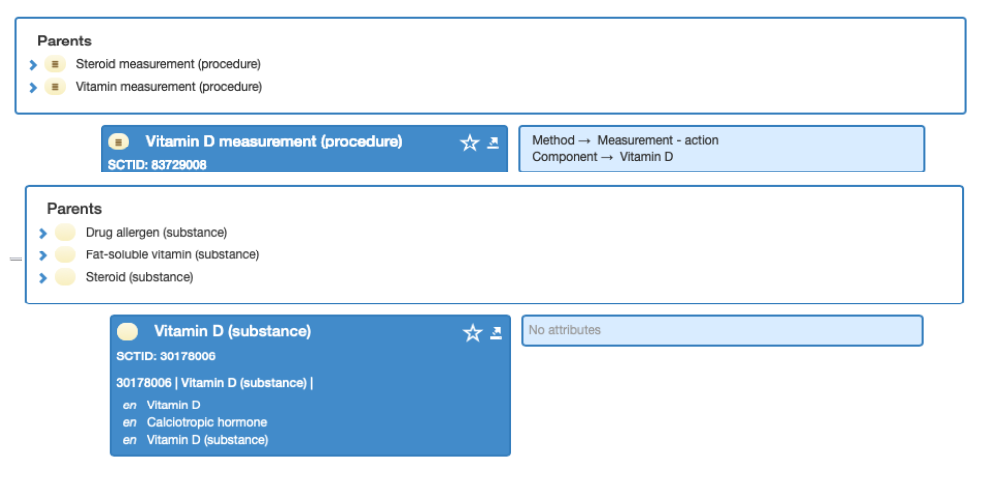Image resolution: width=985 pixels, height=484 pixels.
Task: Click Component Vitamin D attribute
Action: click(x=602, y=157)
